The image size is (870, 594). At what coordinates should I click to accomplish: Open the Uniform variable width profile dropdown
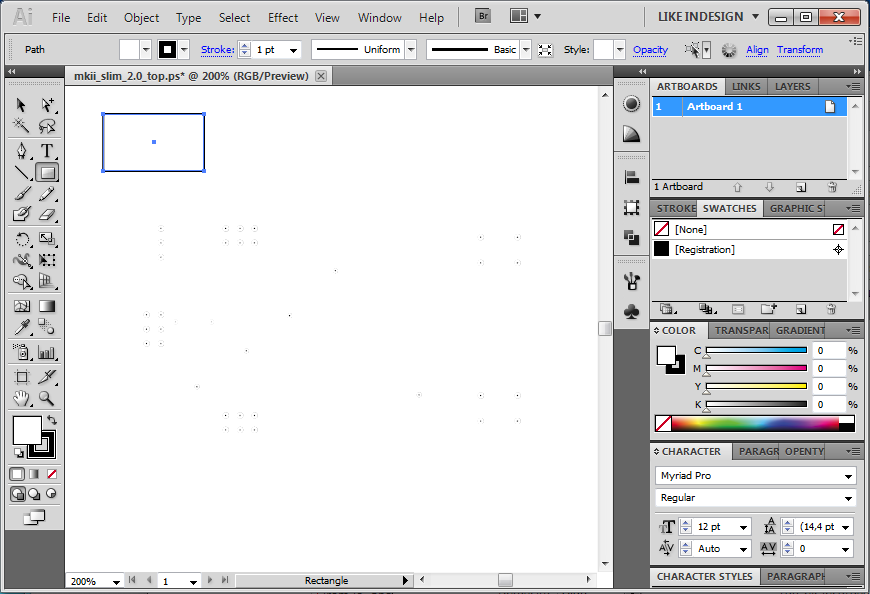pyautogui.click(x=411, y=50)
